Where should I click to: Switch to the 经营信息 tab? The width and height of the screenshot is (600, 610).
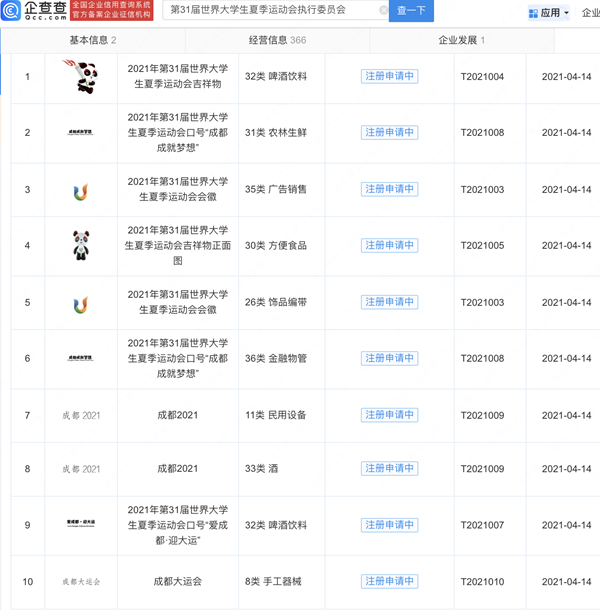(277, 40)
